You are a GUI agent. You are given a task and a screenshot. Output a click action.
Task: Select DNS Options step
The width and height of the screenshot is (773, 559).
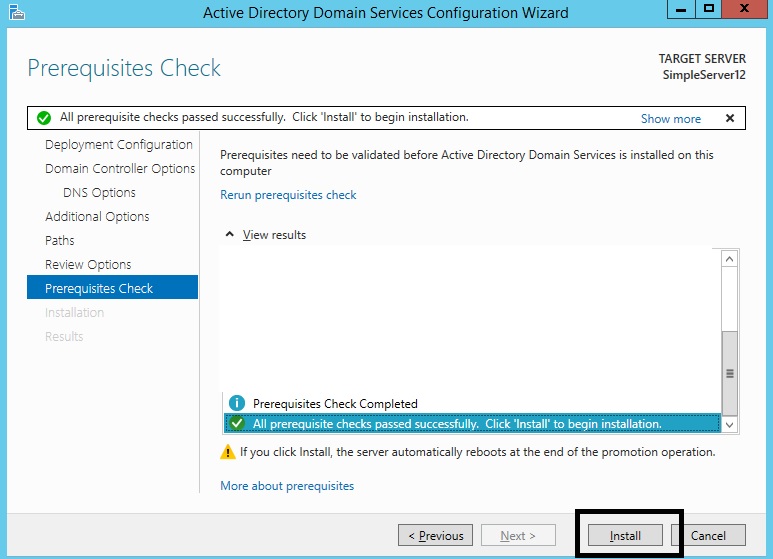99,193
